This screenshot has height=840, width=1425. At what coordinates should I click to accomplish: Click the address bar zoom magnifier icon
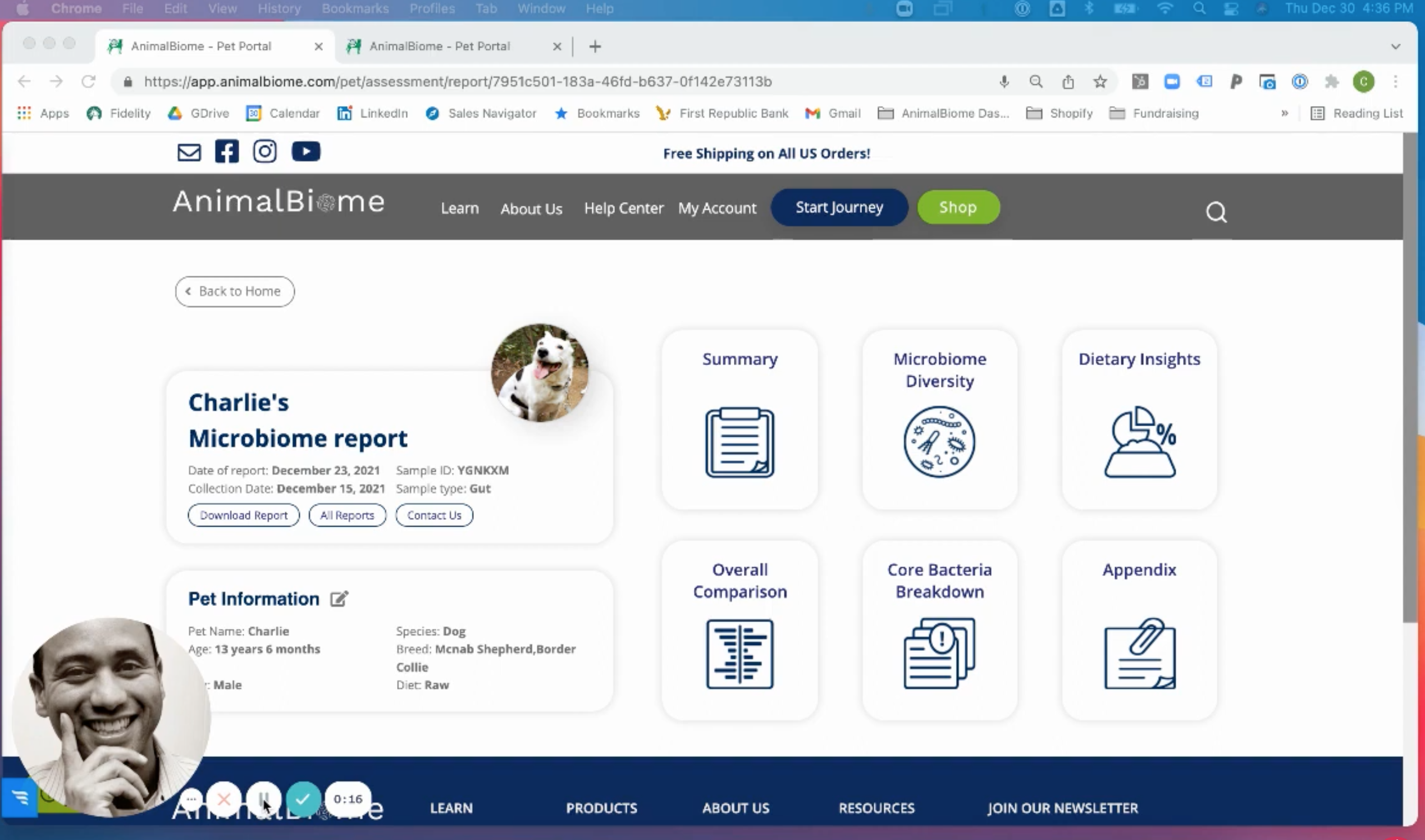point(1036,81)
